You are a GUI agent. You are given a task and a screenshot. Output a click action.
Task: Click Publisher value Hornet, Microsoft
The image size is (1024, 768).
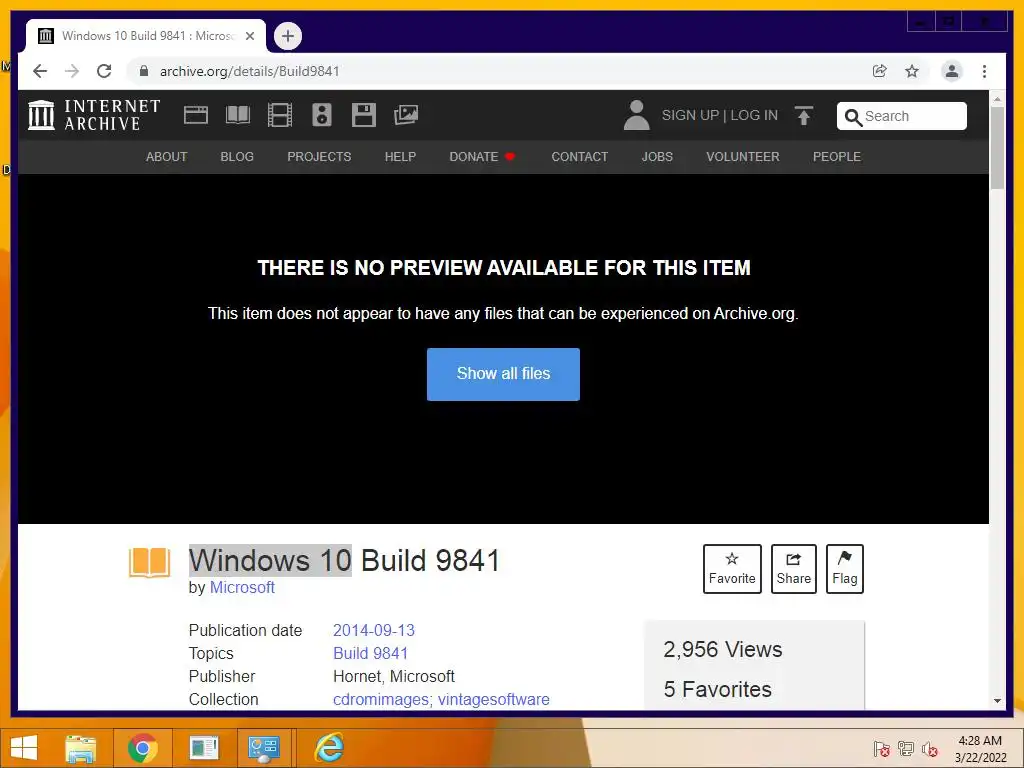pyautogui.click(x=394, y=677)
